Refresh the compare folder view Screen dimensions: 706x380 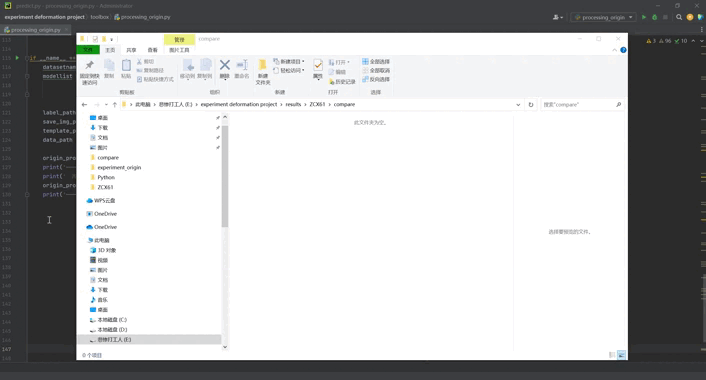[x=531, y=104]
